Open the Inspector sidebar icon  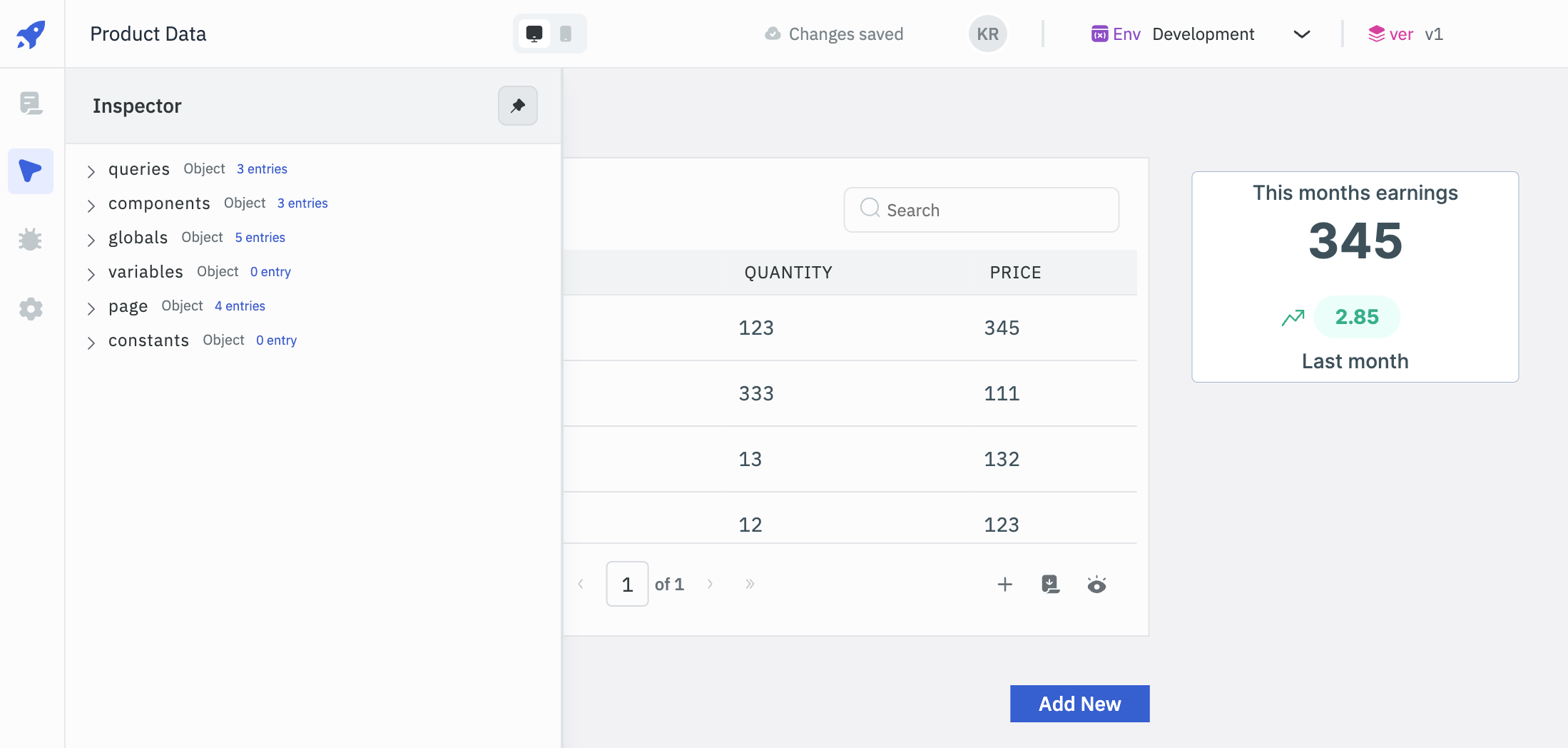31,171
